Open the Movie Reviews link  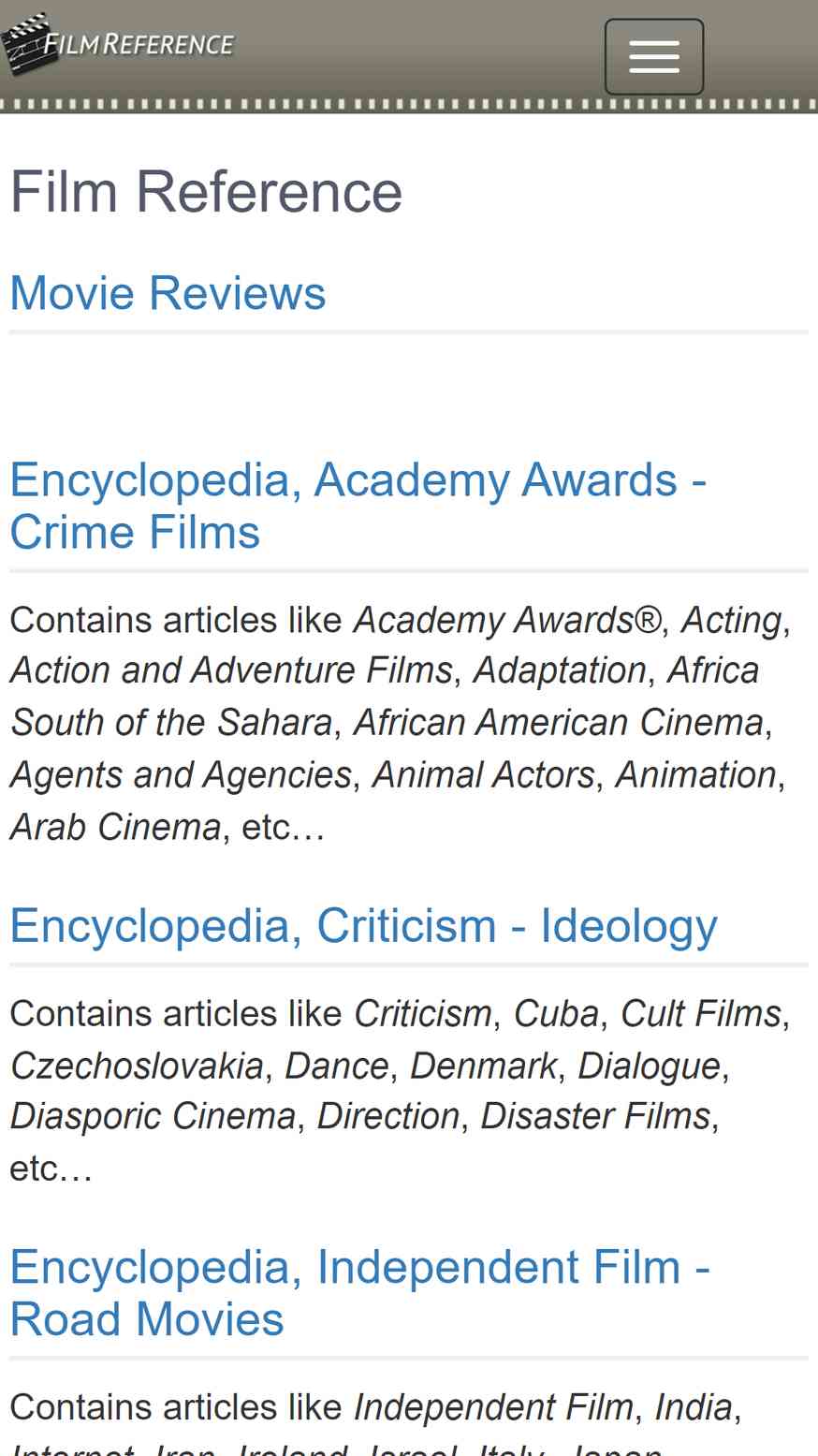(x=168, y=293)
